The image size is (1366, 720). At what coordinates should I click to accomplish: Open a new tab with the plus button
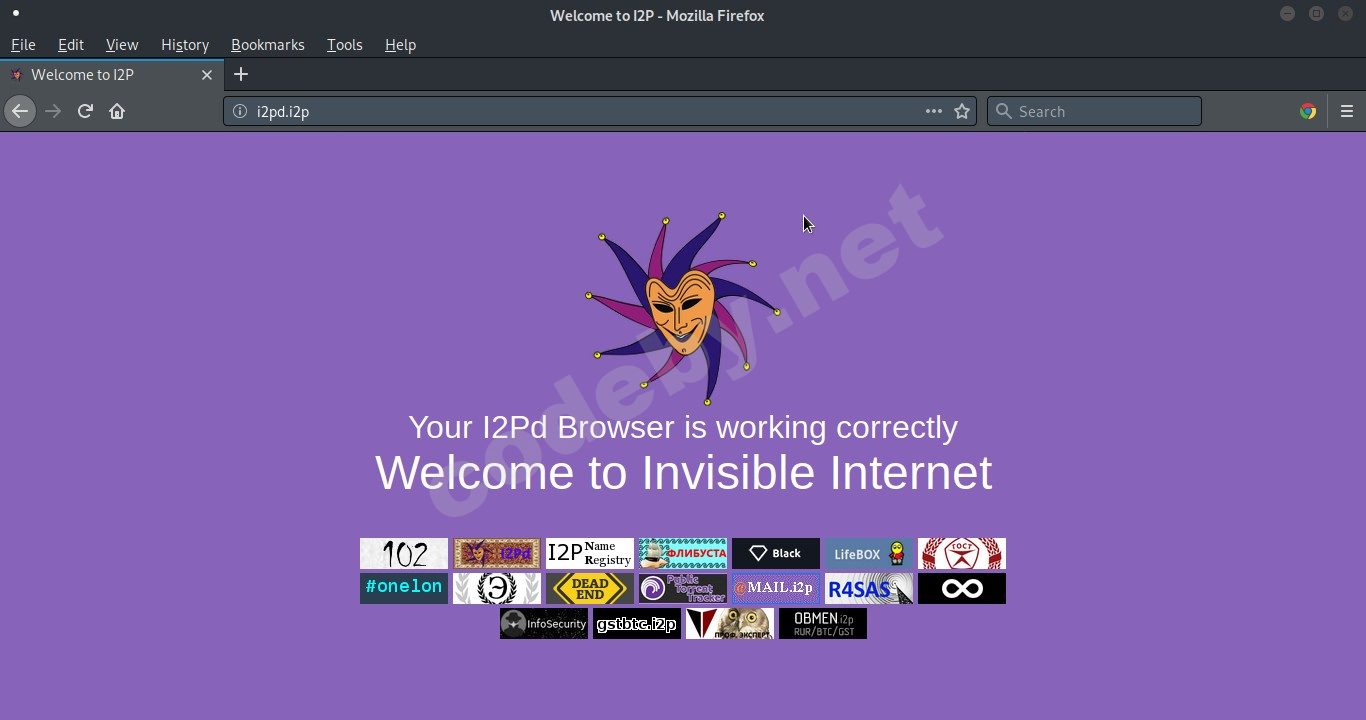click(241, 74)
